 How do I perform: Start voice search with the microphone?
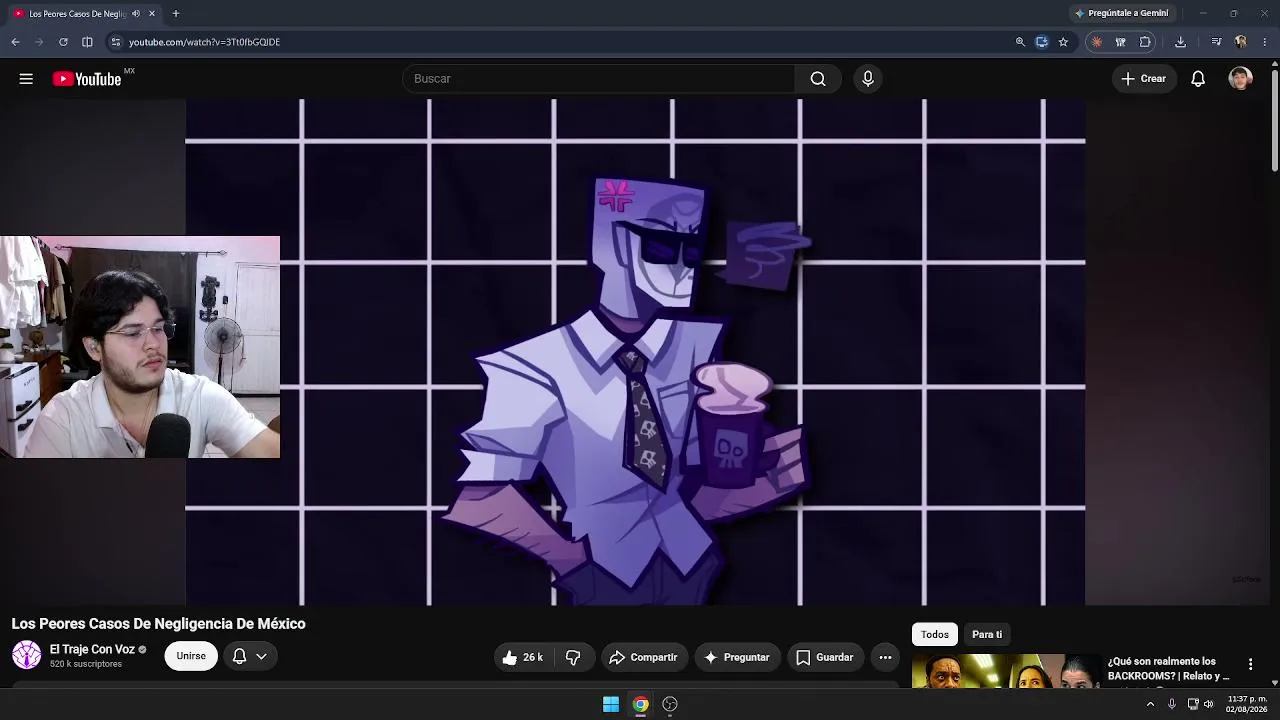click(x=868, y=79)
